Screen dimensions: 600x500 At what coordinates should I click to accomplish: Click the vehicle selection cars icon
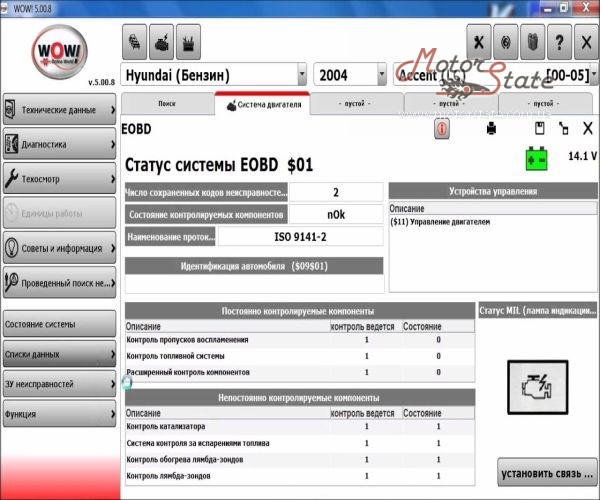pos(134,42)
